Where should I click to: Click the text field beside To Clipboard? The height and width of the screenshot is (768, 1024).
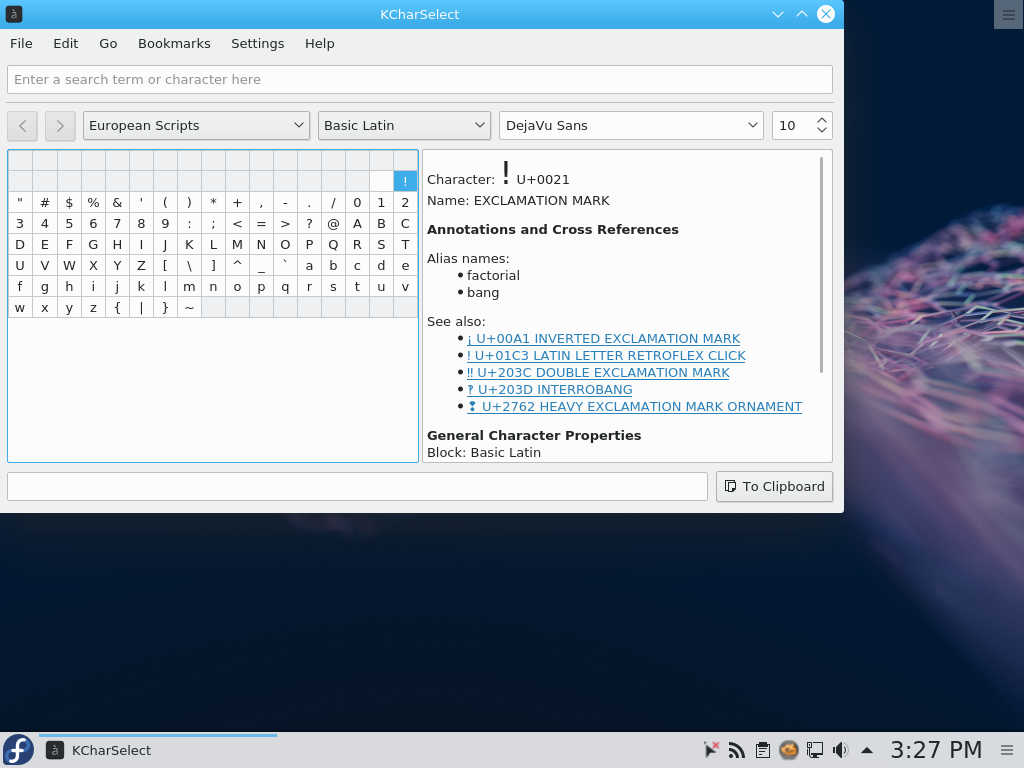[x=357, y=487]
